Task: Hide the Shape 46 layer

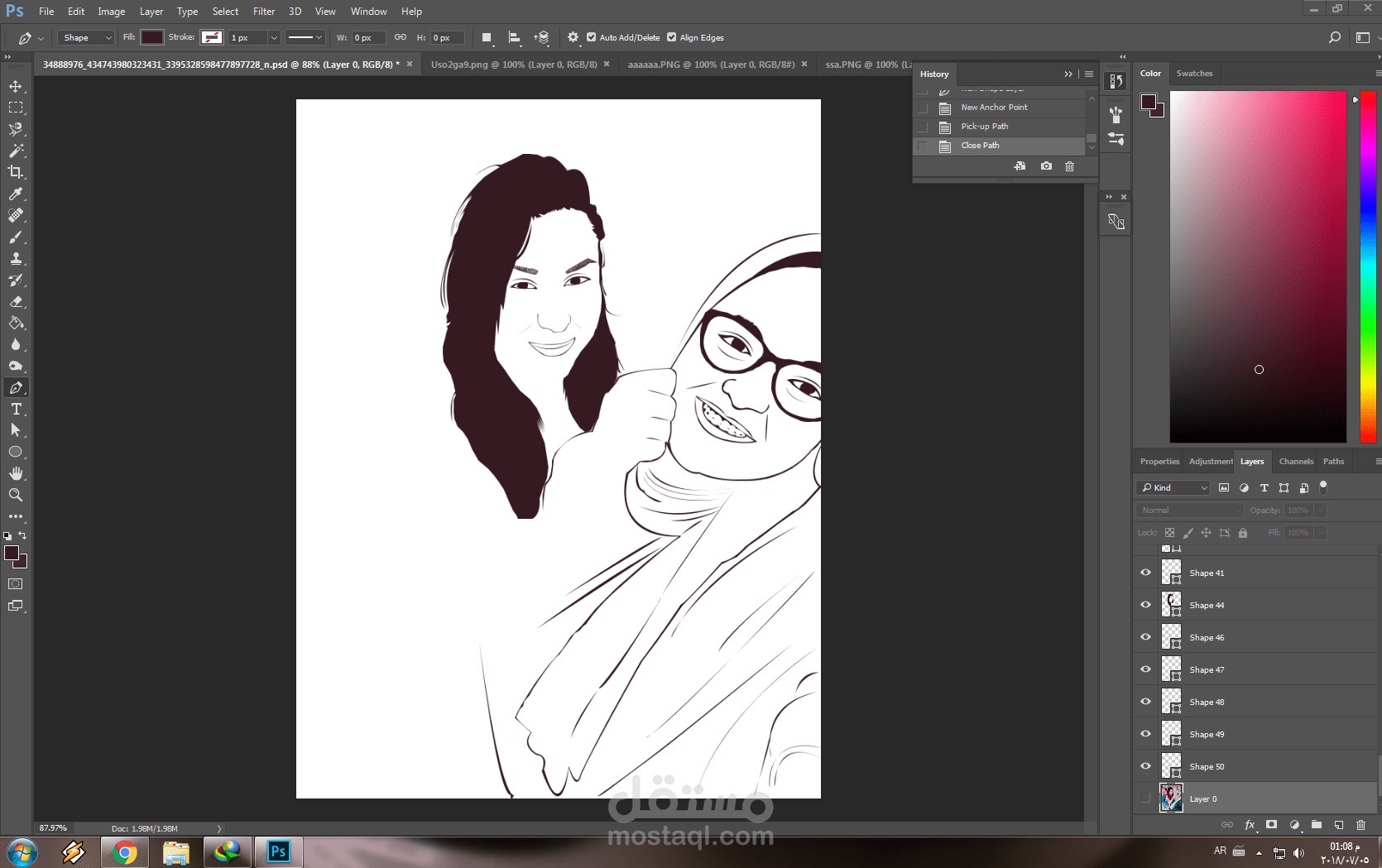Action: [1145, 637]
